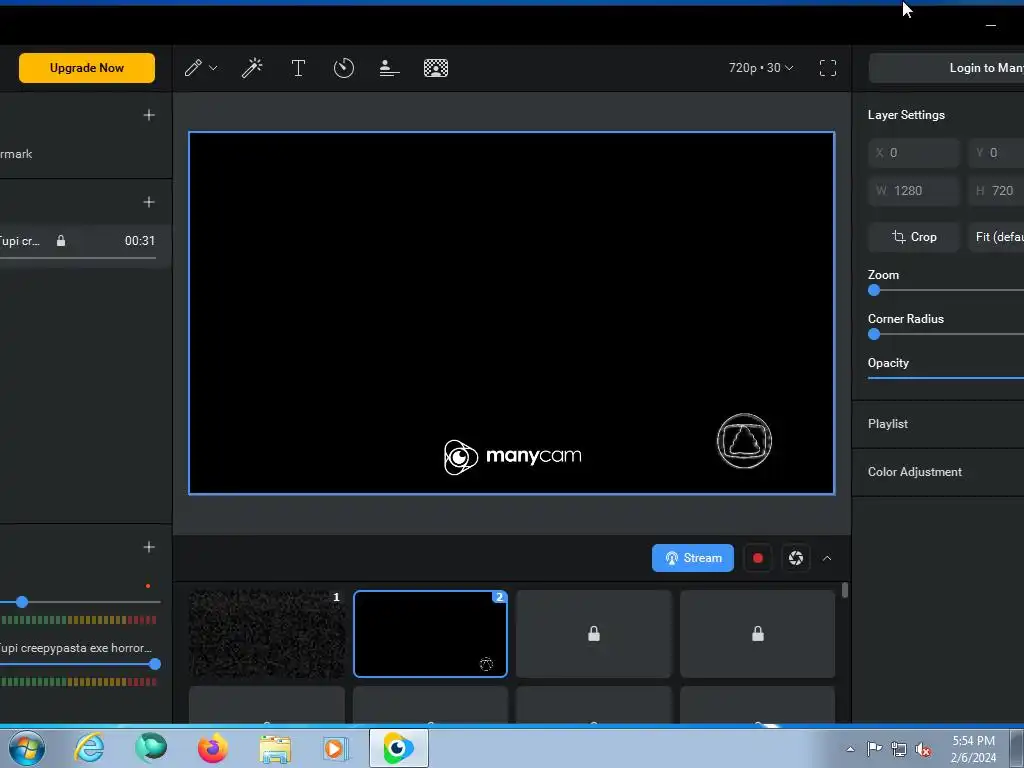Click the Opacity slider track
Screen dimensions: 1024x768
(x=946, y=377)
